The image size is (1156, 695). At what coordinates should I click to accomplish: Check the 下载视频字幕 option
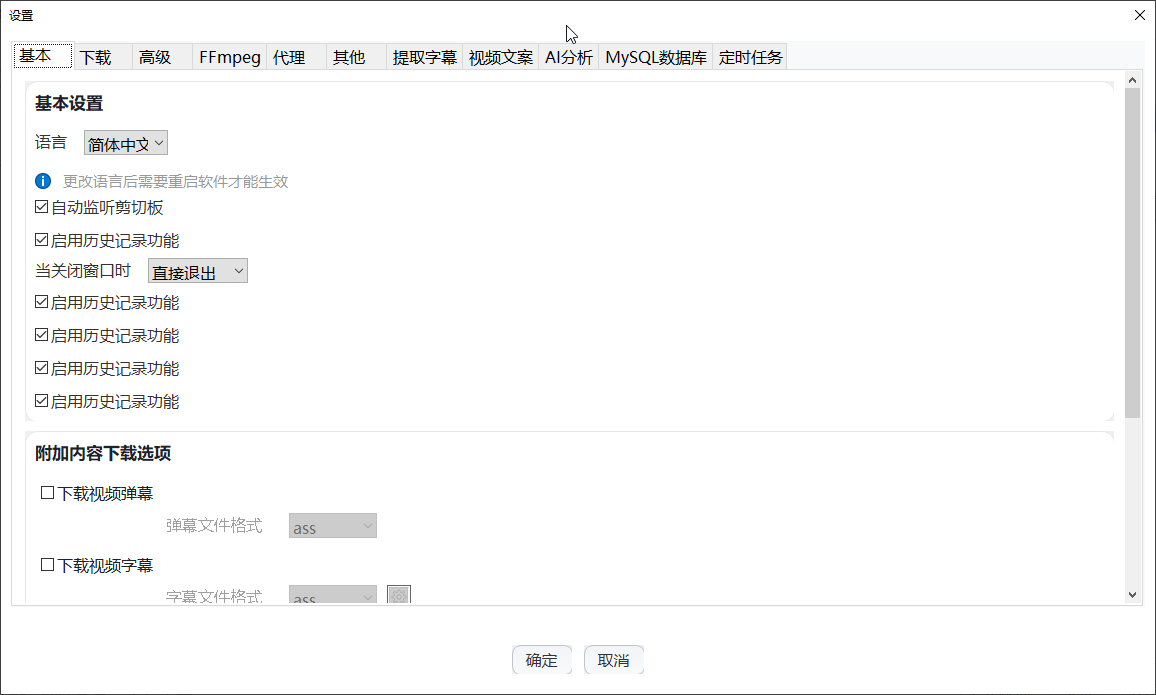pyautogui.click(x=46, y=564)
